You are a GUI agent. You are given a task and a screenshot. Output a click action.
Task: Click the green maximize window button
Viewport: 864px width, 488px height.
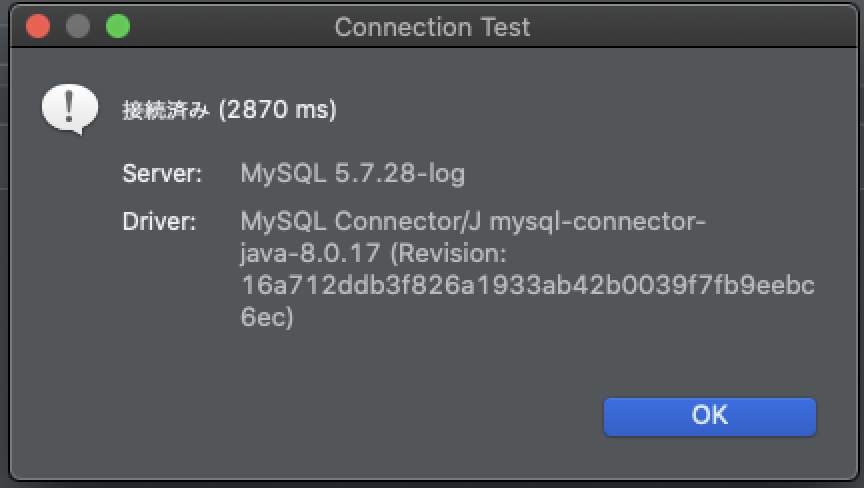point(118,27)
